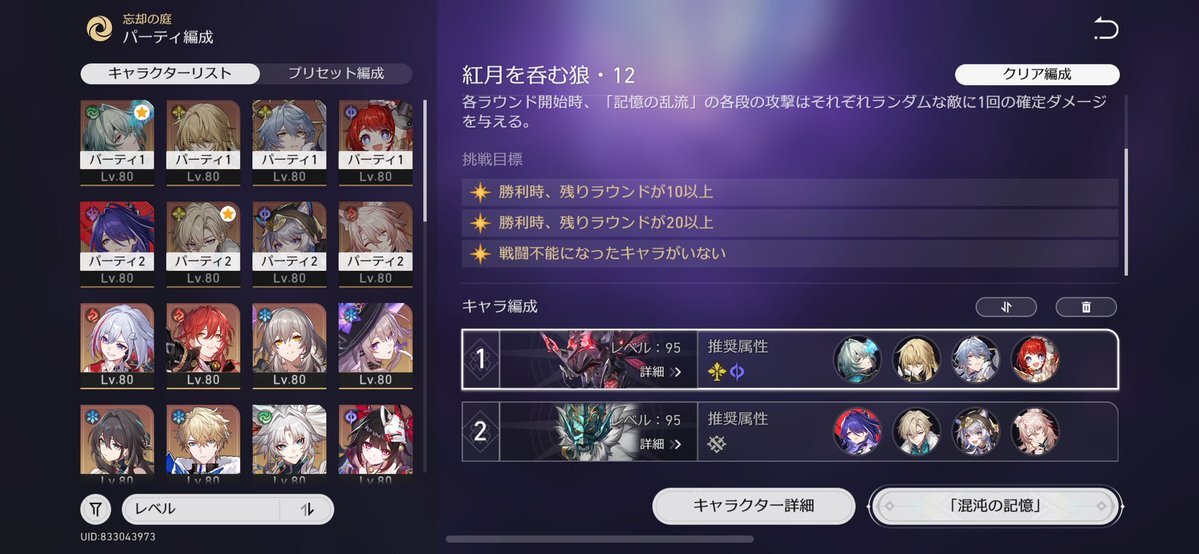Select the purple-haired character in team 2 slot
Viewport: 1199px width, 554px height.
pos(857,432)
